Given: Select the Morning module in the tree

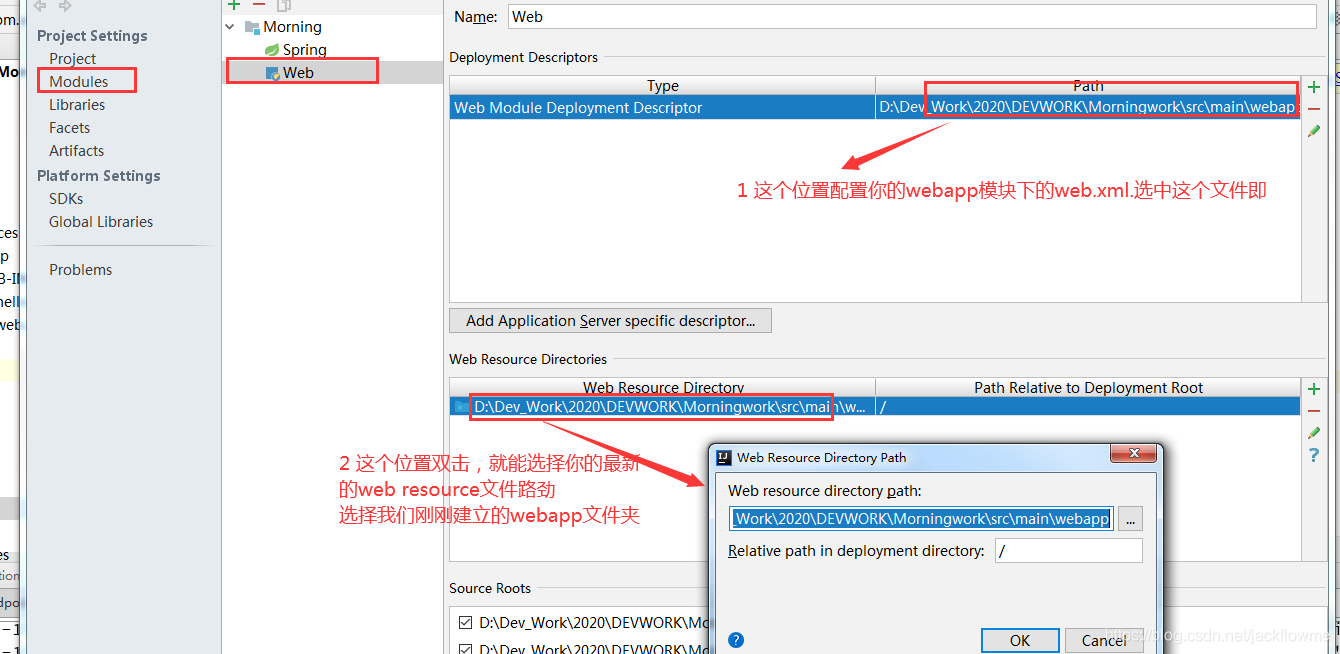Looking at the screenshot, I should 292,27.
